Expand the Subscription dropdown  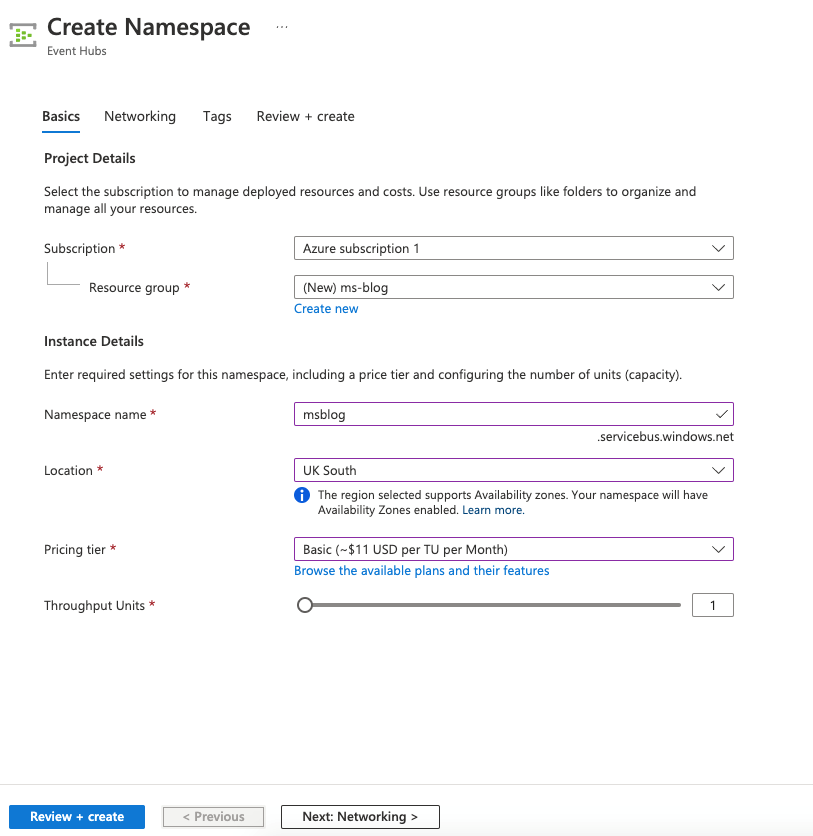tap(514, 248)
